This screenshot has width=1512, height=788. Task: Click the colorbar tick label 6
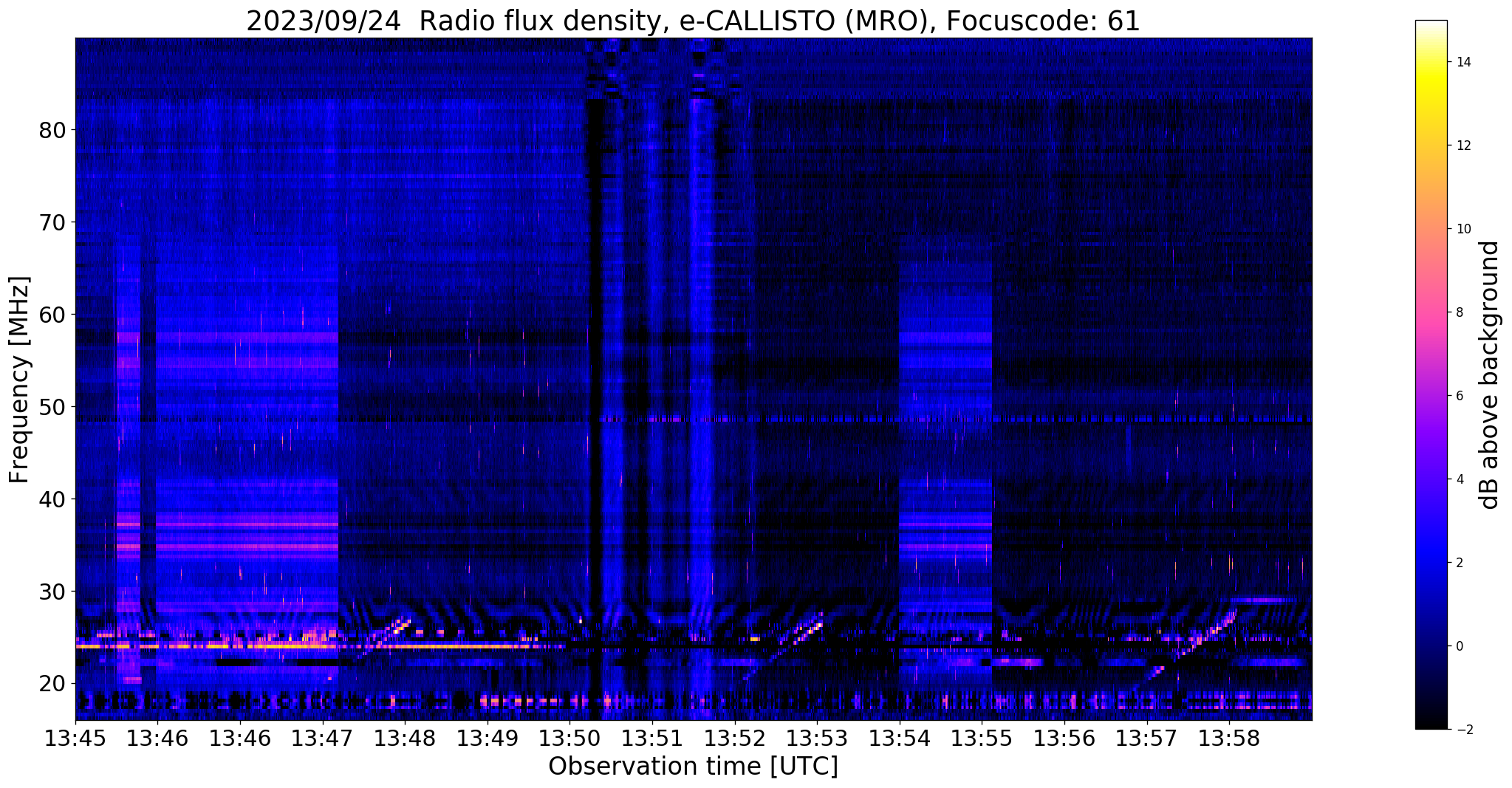coord(1460,396)
